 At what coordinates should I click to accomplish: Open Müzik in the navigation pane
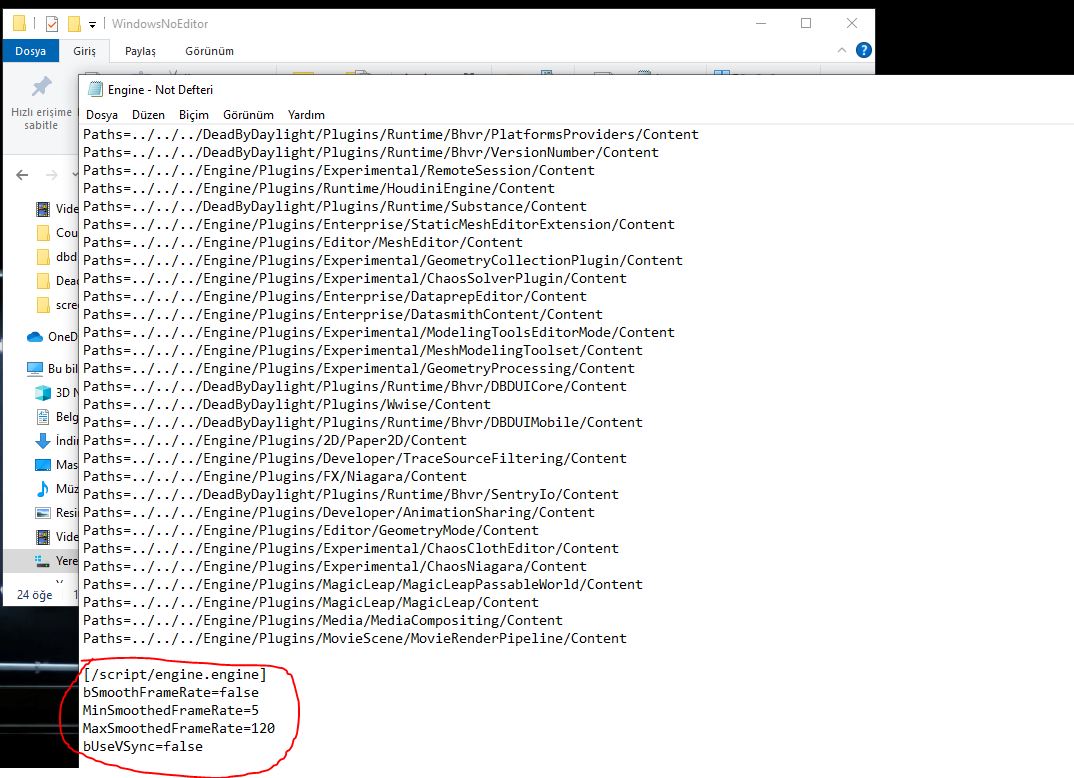tap(57, 488)
